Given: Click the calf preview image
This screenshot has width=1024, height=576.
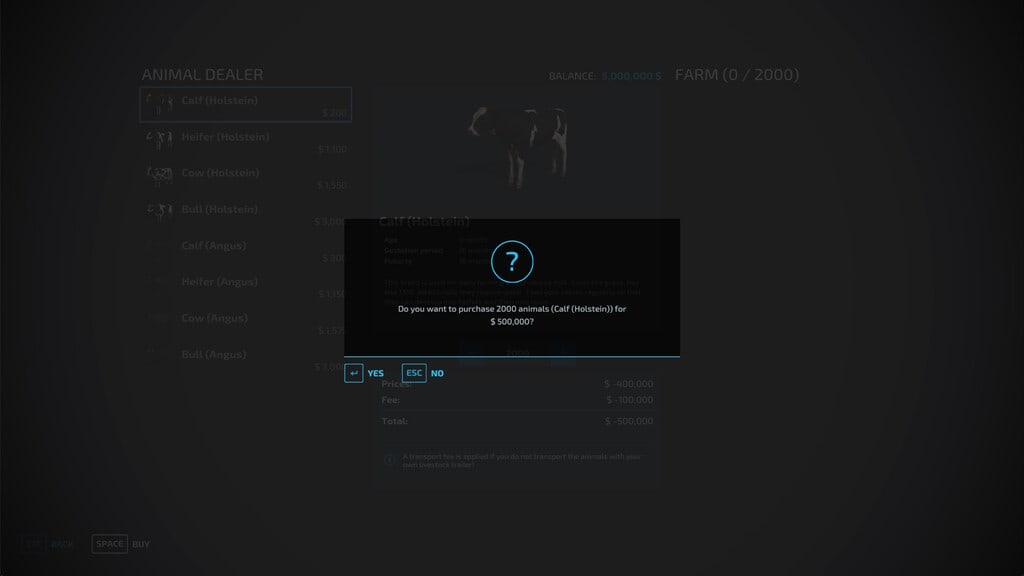Looking at the screenshot, I should (517, 145).
